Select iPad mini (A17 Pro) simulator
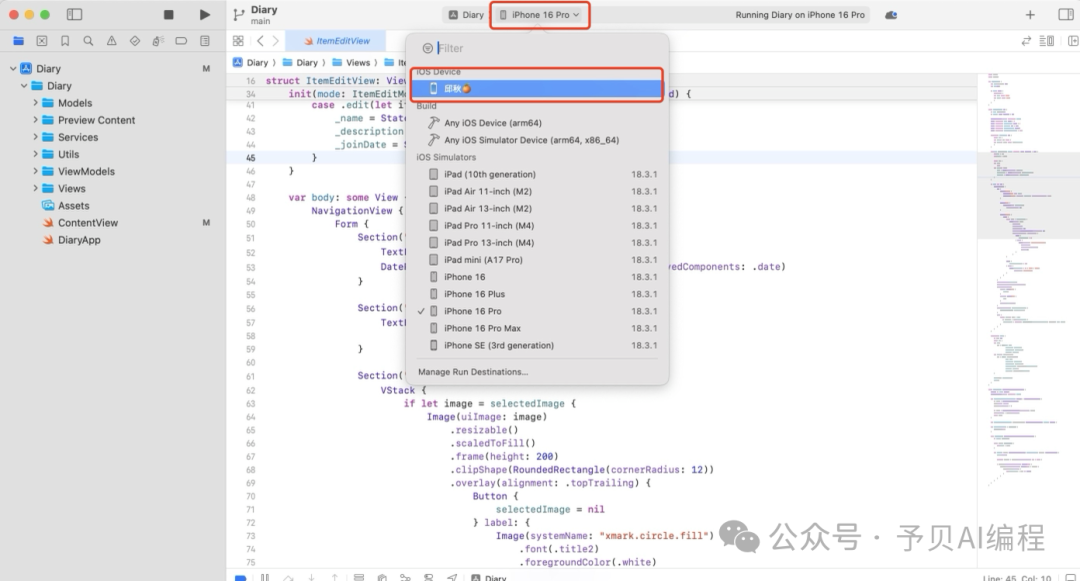 point(537,260)
